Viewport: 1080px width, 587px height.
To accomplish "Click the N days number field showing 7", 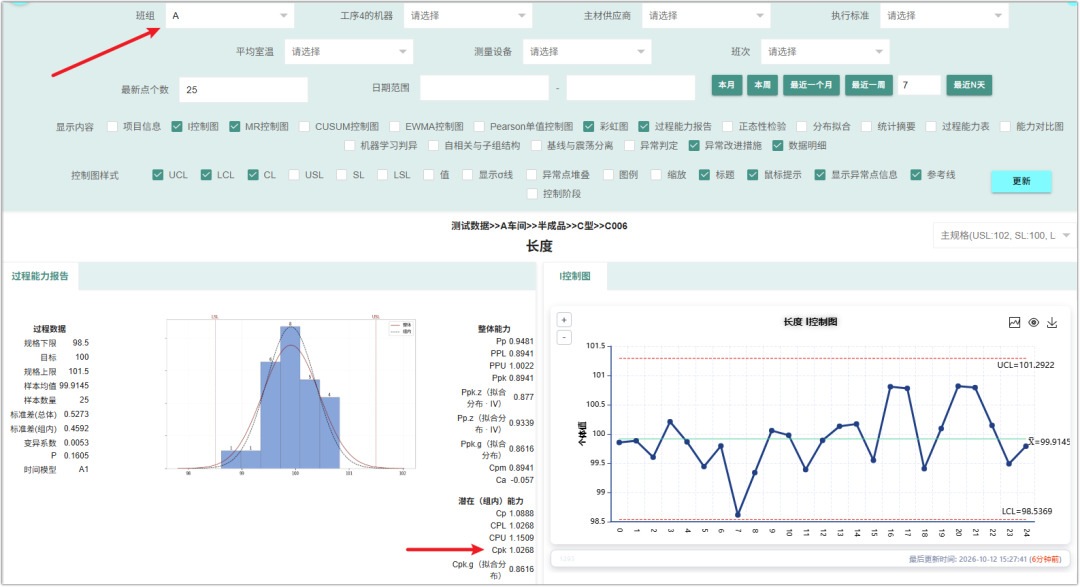I will point(919,85).
